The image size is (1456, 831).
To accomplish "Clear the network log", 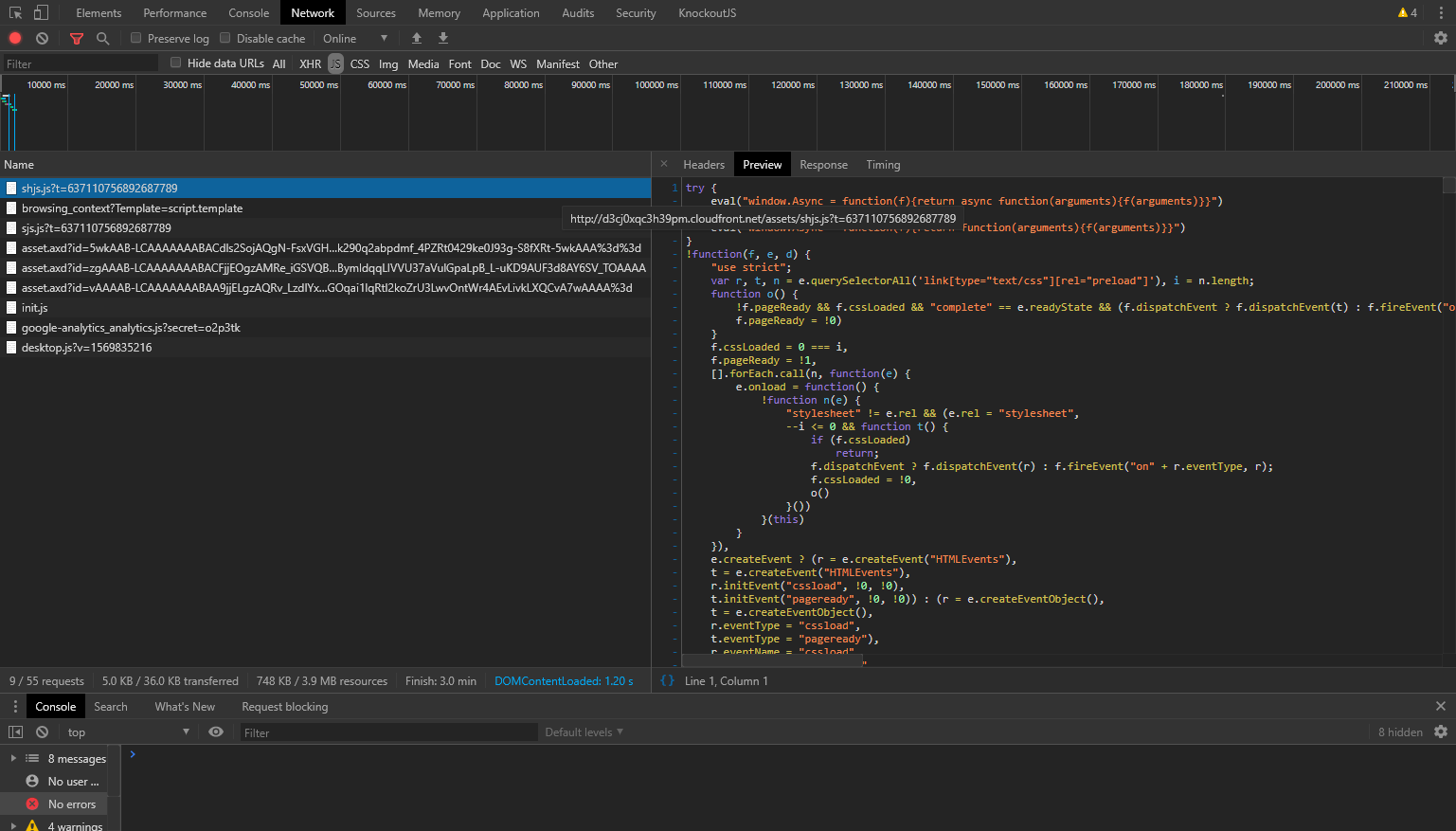I will point(42,38).
